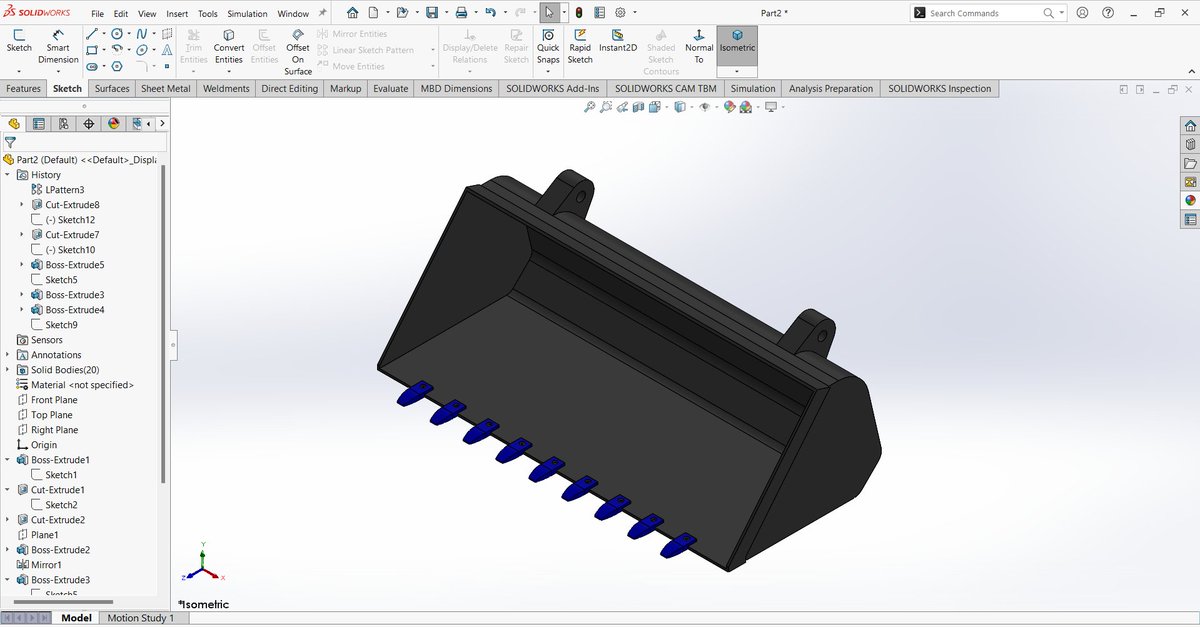Open the Motion Study 1 tab
1200x627 pixels.
[x=140, y=618]
